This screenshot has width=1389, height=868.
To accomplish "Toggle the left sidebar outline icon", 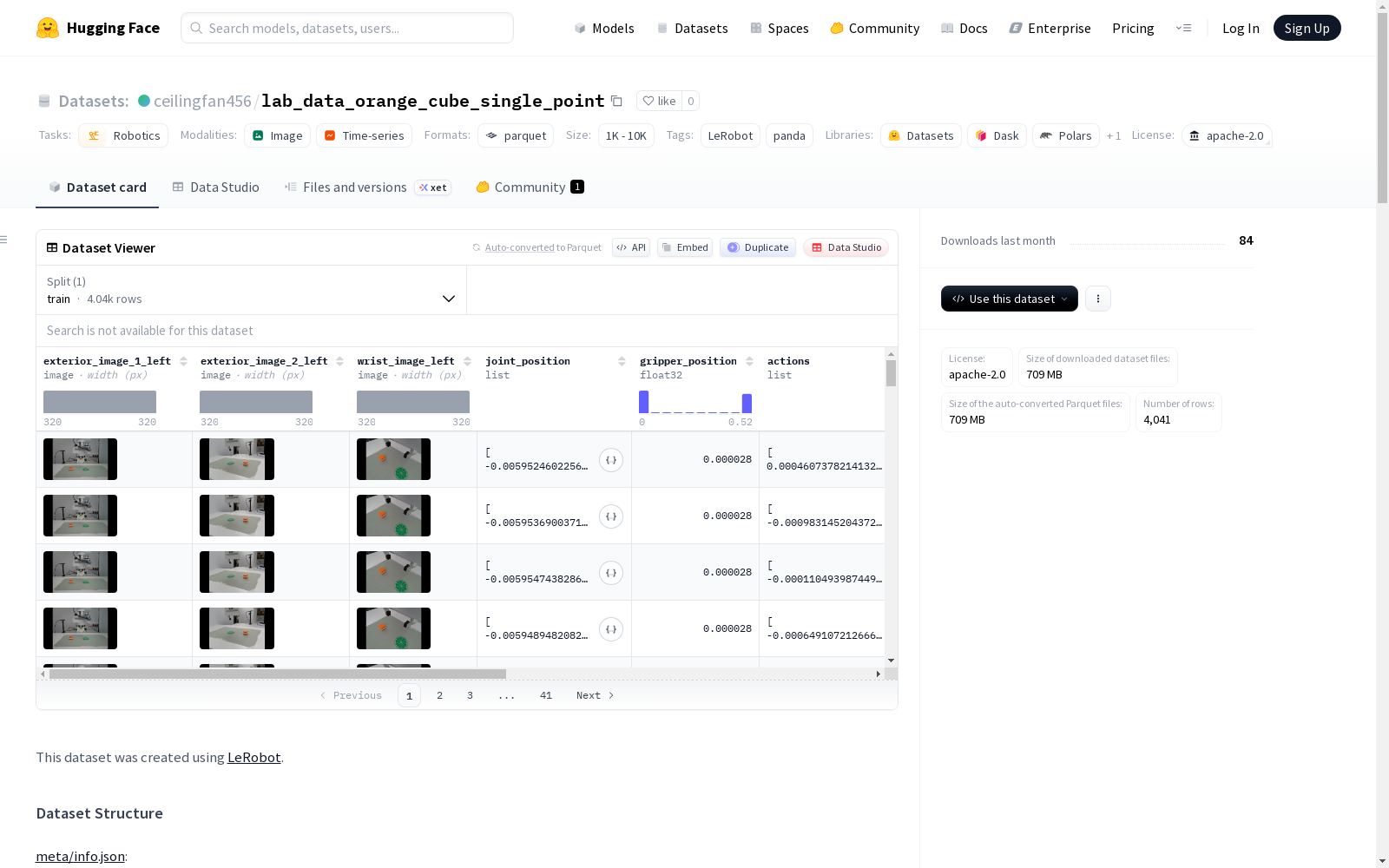I will pos(4,240).
